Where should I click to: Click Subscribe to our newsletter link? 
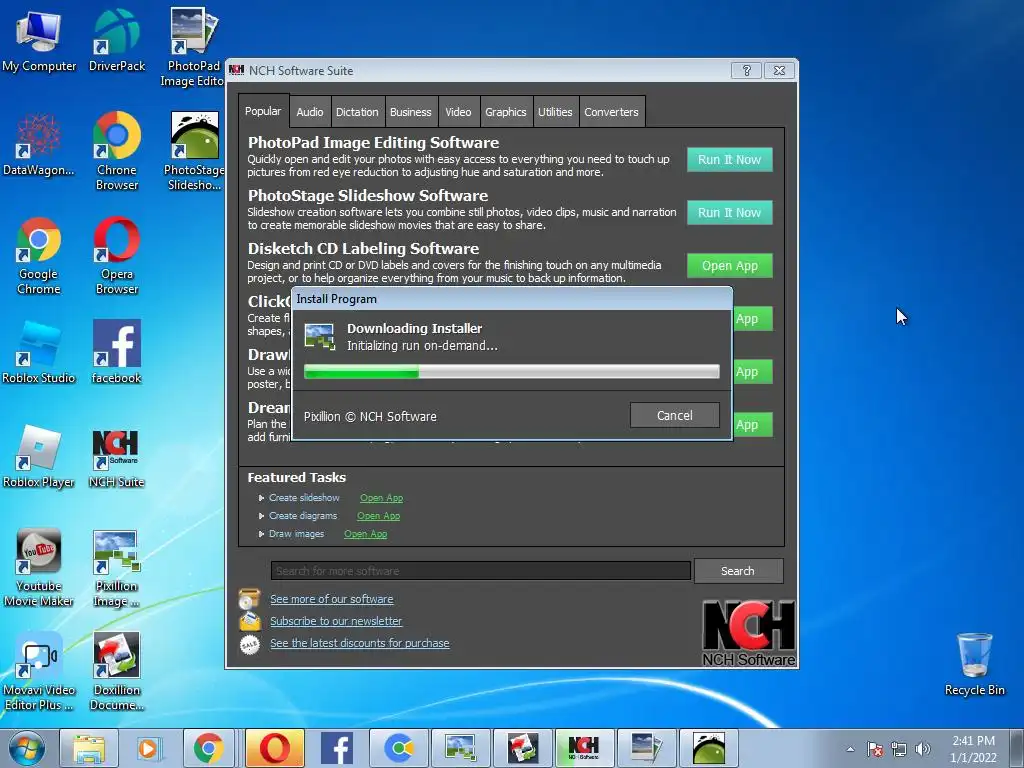336,621
